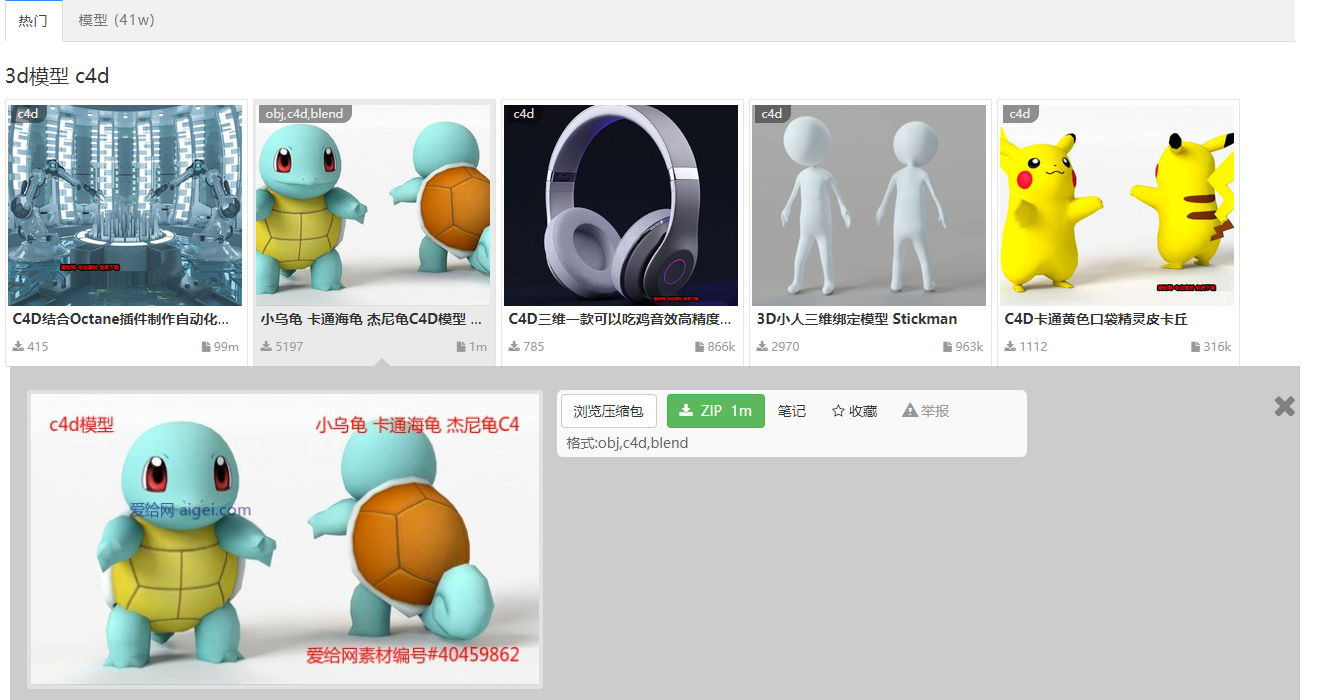Open the headphone model thumbnail

621,205
